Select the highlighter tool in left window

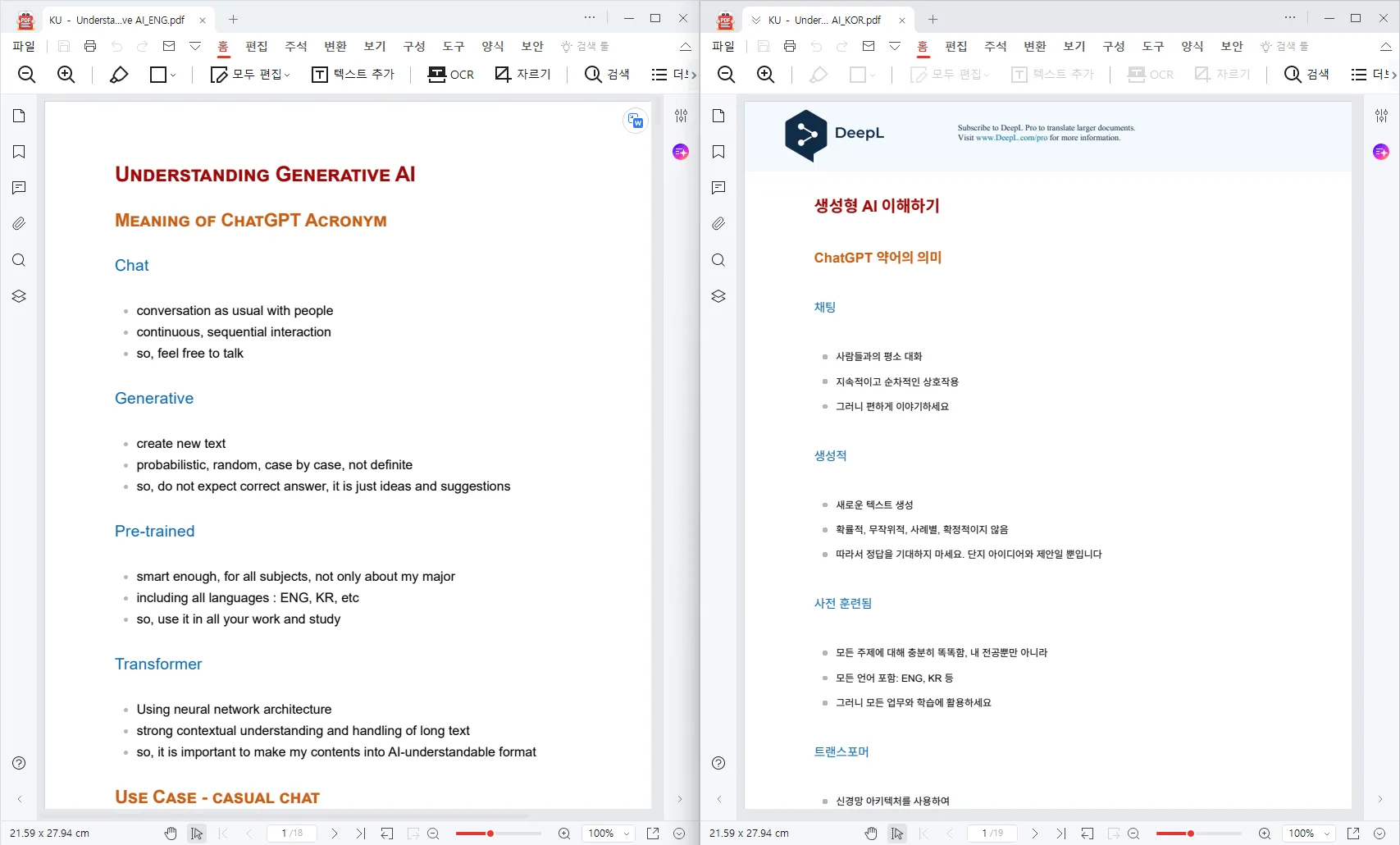[x=119, y=75]
